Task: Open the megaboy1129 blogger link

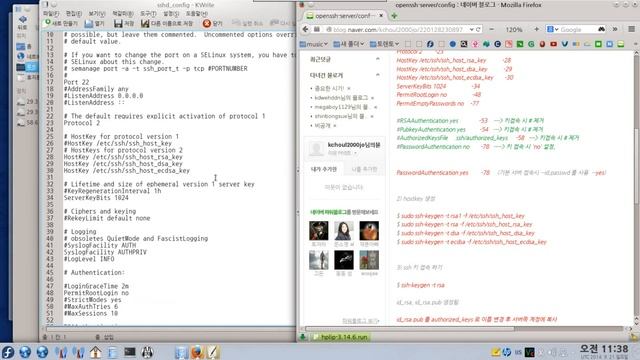Action: click(x=341, y=107)
